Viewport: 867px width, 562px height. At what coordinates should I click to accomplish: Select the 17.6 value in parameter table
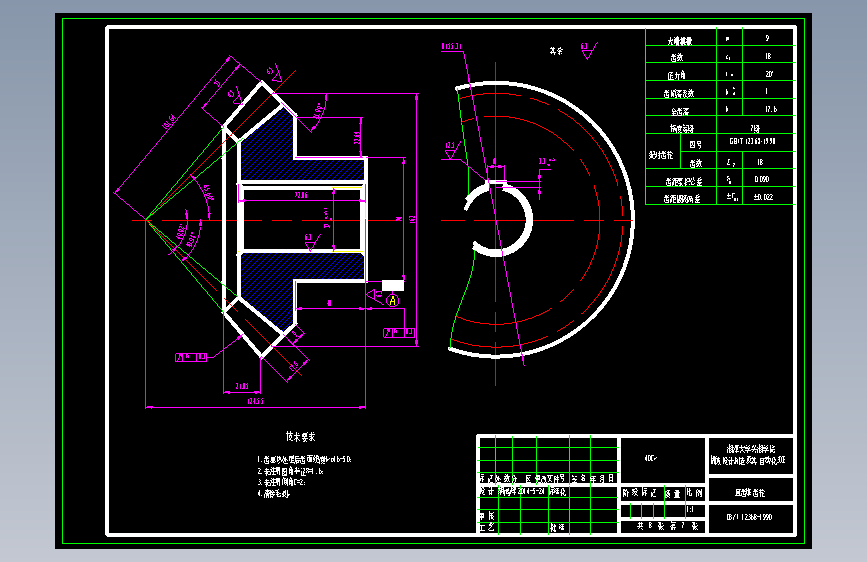[771, 109]
